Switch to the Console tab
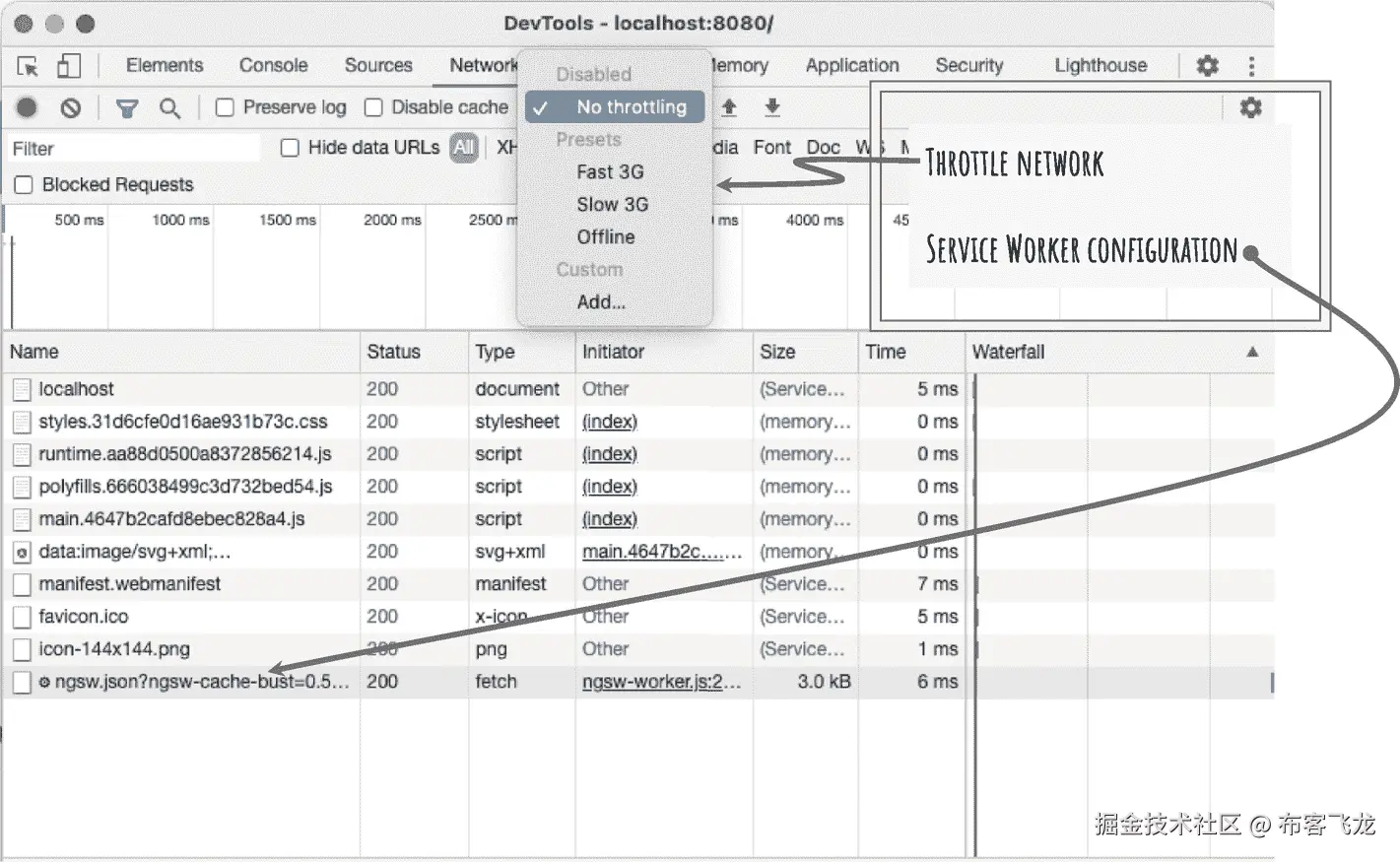1400x862 pixels. (274, 66)
